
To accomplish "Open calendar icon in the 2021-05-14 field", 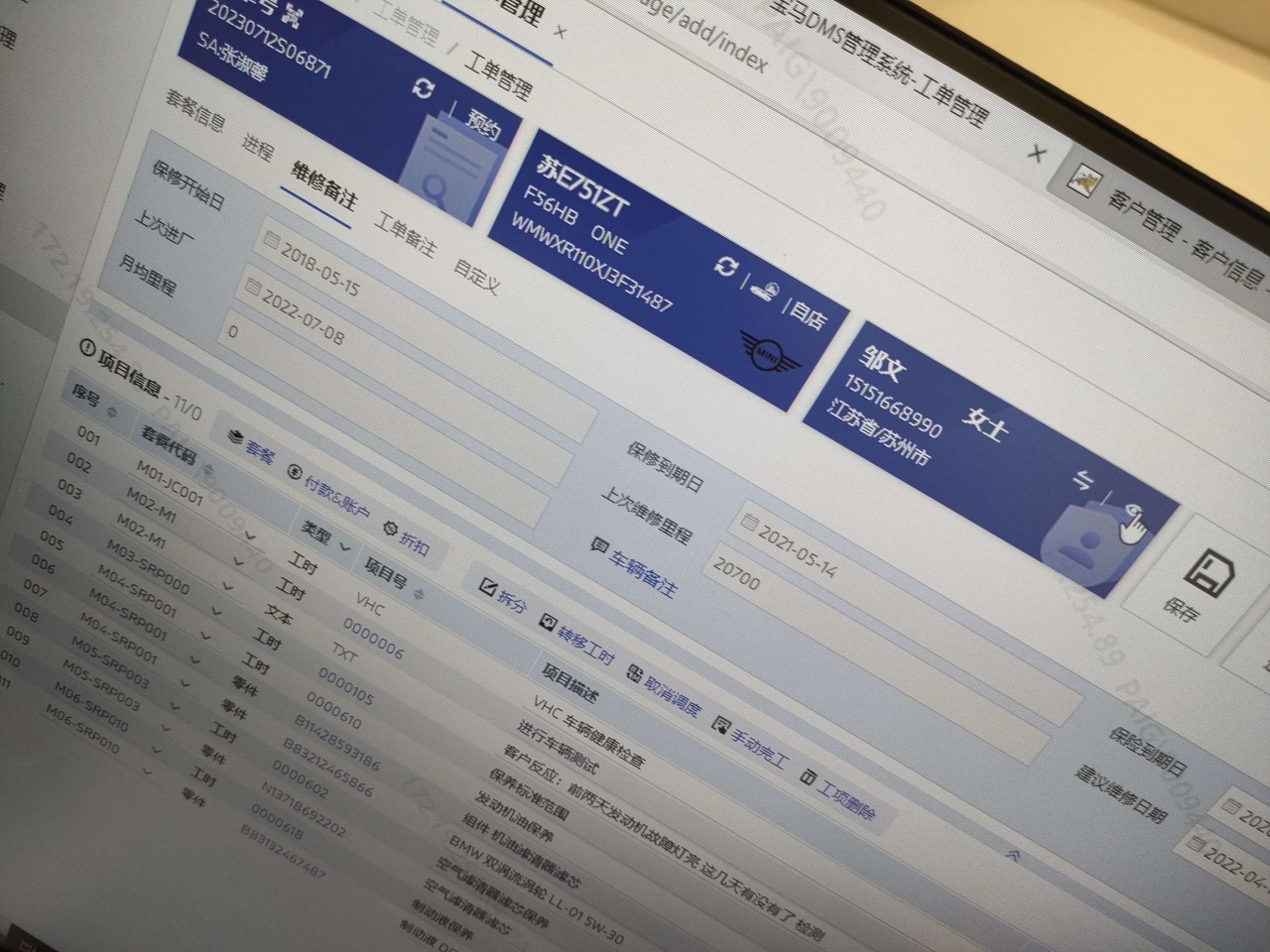I will coord(749,522).
